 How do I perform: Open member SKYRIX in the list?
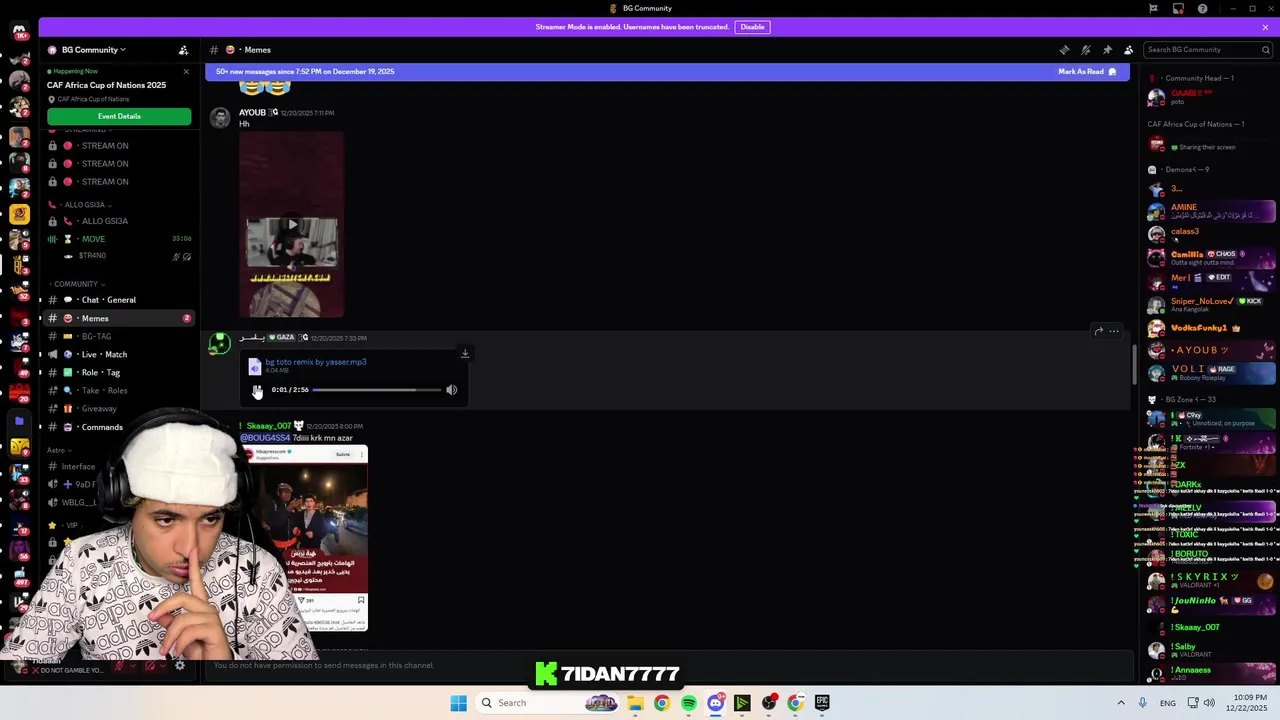click(x=1211, y=580)
